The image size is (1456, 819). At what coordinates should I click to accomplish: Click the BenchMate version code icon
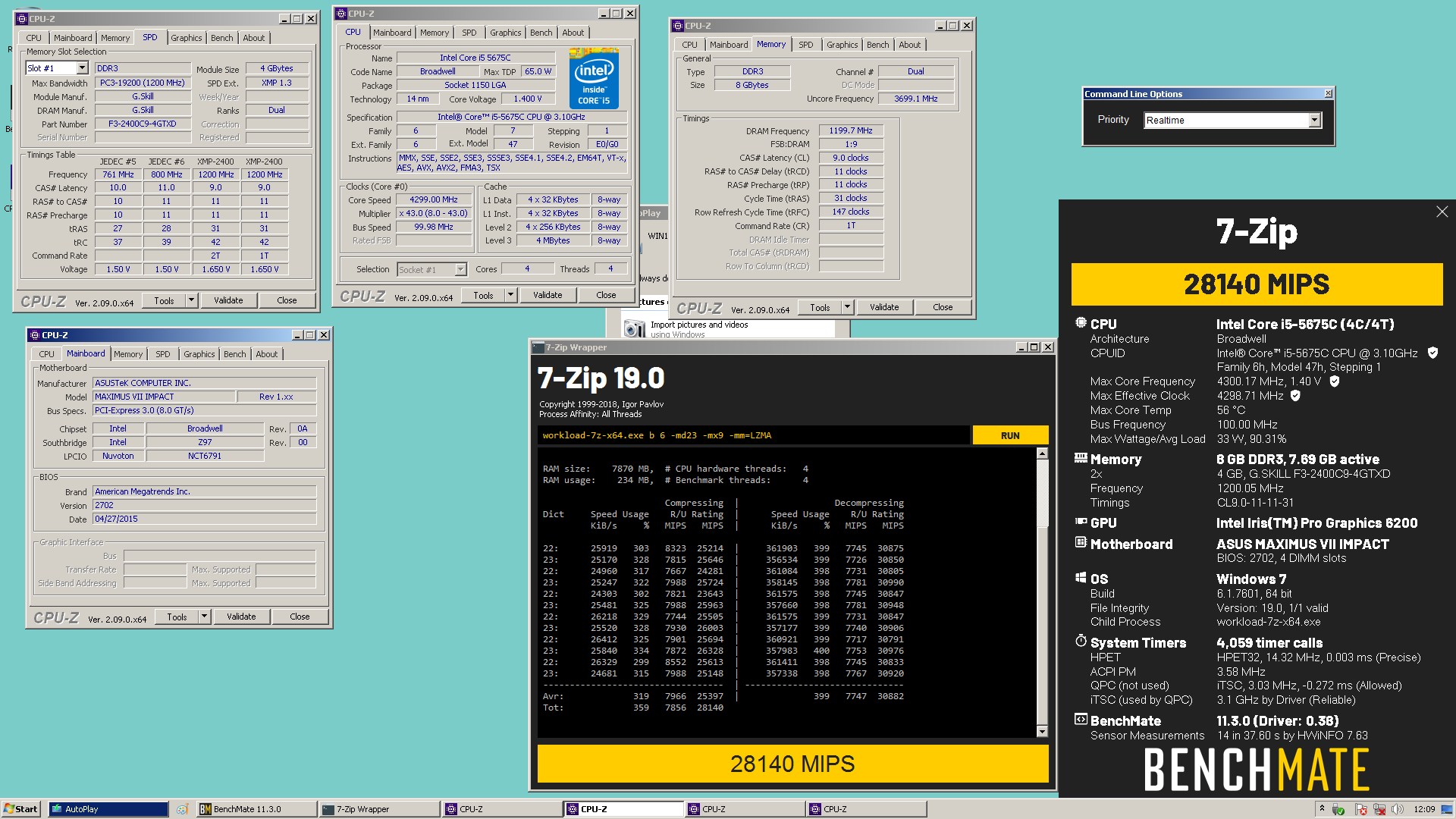(1081, 720)
